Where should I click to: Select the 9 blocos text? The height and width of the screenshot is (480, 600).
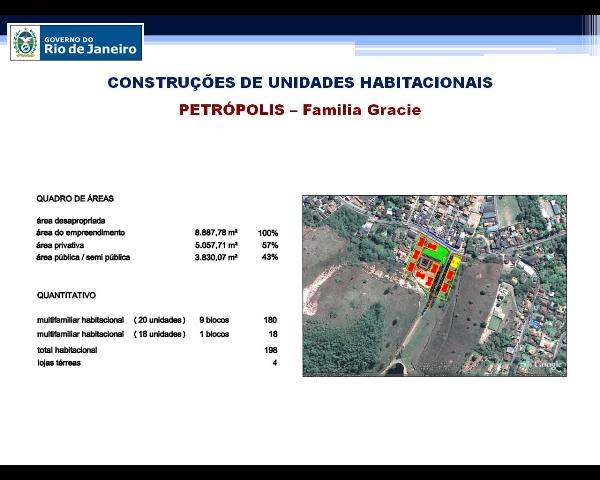coord(214,320)
